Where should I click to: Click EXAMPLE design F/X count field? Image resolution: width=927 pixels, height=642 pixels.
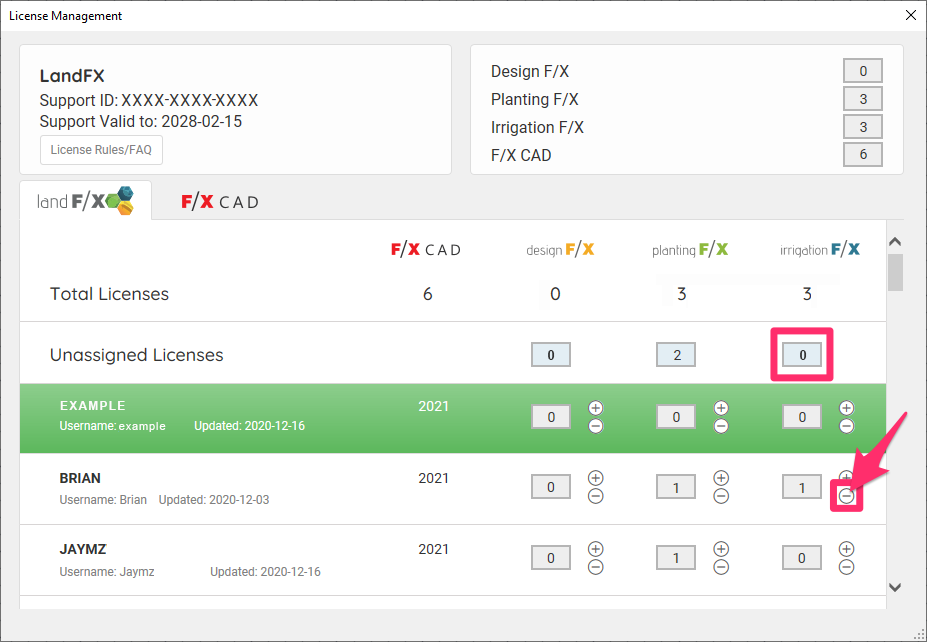(550, 417)
